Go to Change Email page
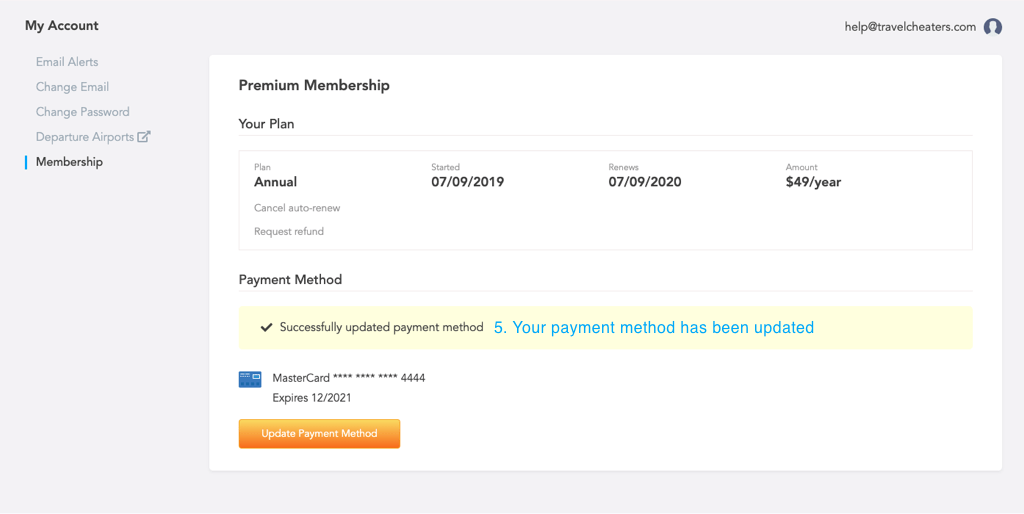This screenshot has width=1024, height=514. point(72,87)
